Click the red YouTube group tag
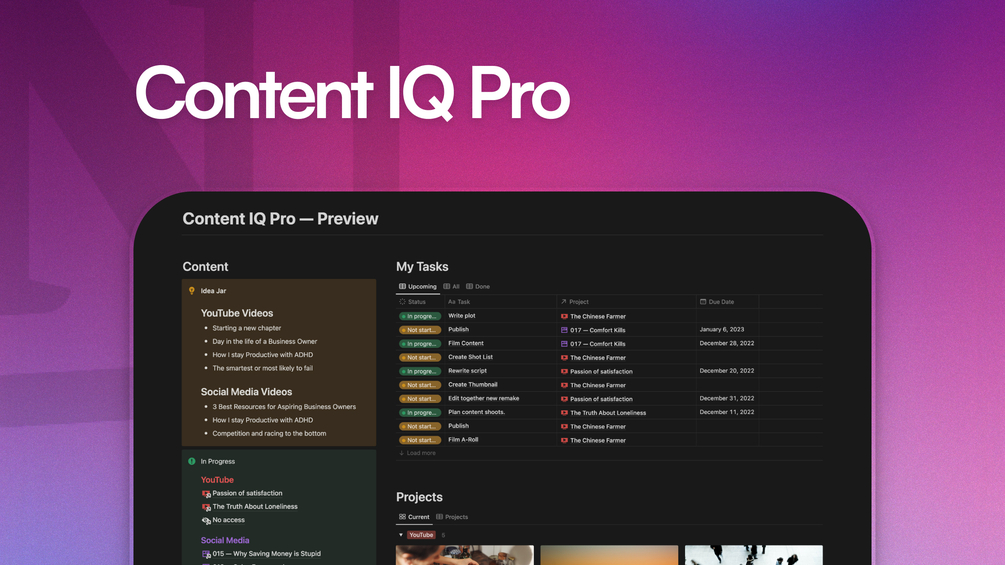The image size is (1005, 565). click(421, 535)
